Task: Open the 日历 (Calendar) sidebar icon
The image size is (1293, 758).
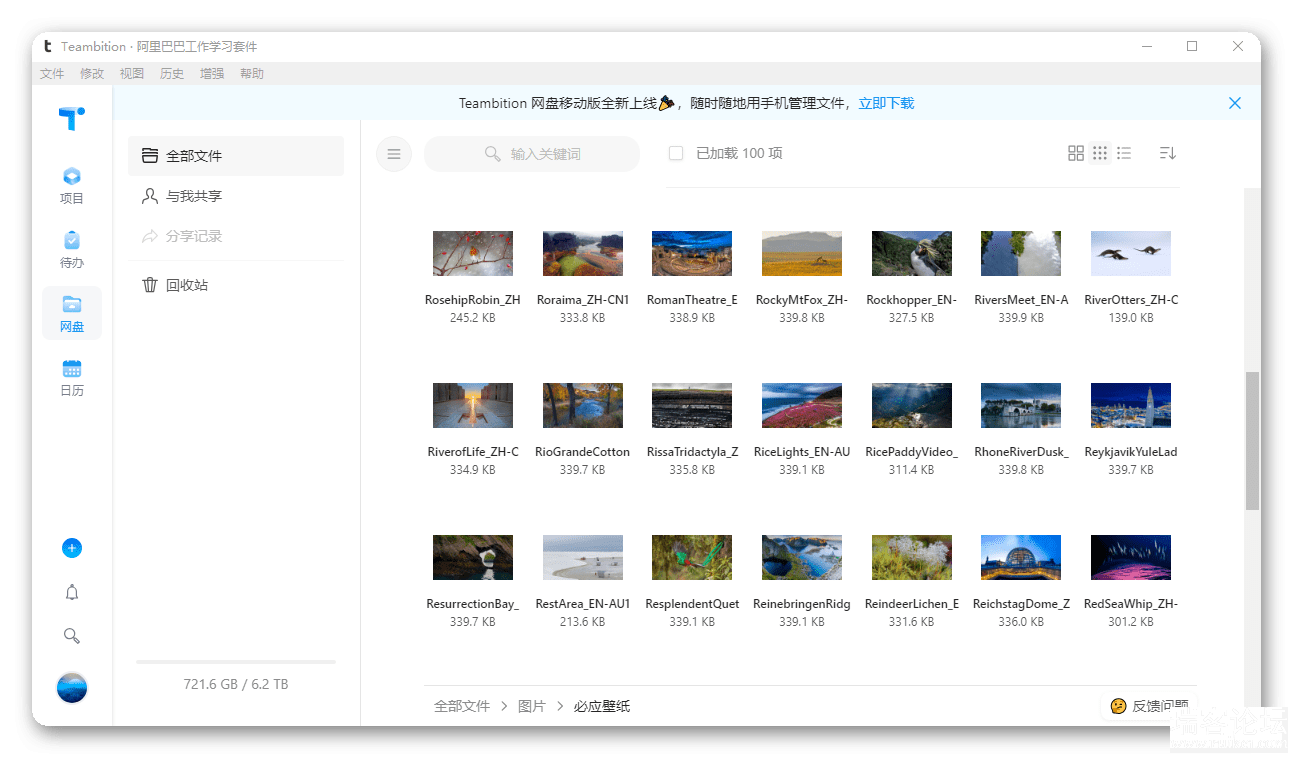Action: coord(72,378)
